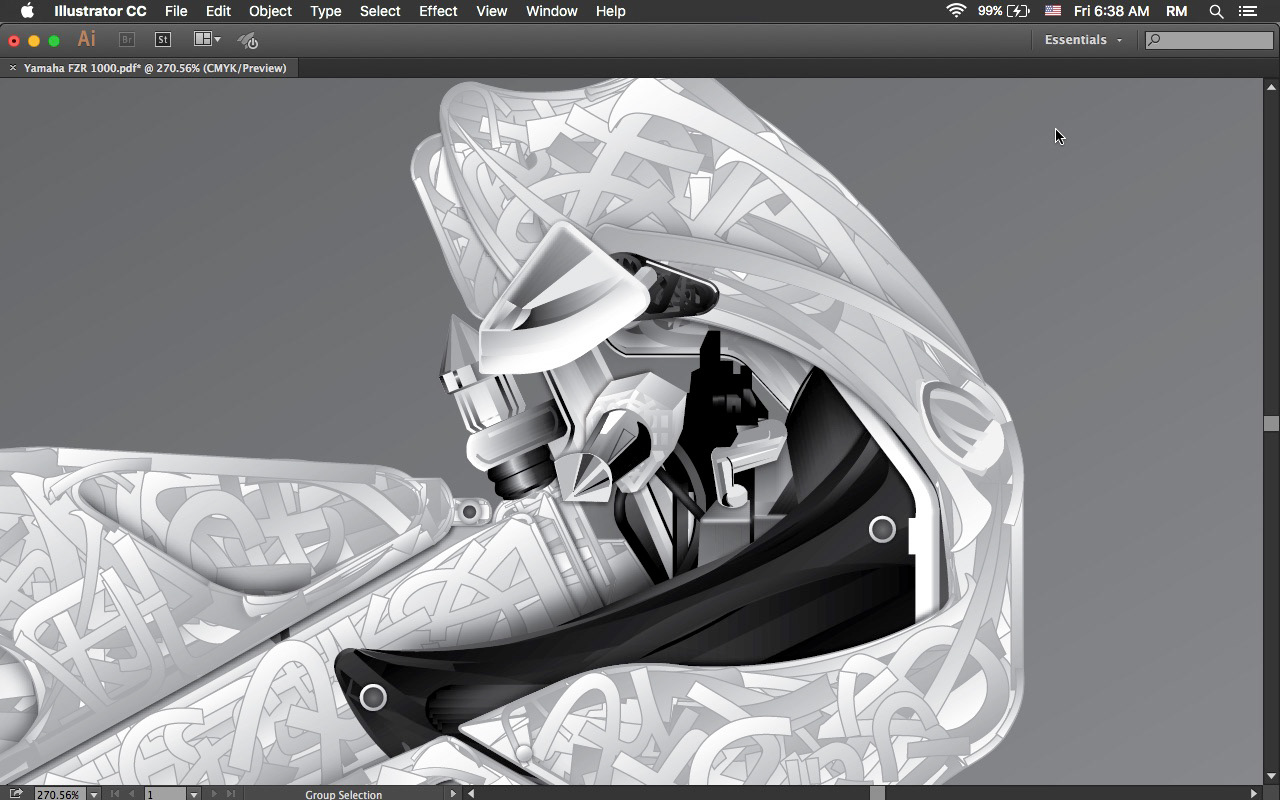Close the Yamaha FZR 1000.pdf tab

pos(13,68)
